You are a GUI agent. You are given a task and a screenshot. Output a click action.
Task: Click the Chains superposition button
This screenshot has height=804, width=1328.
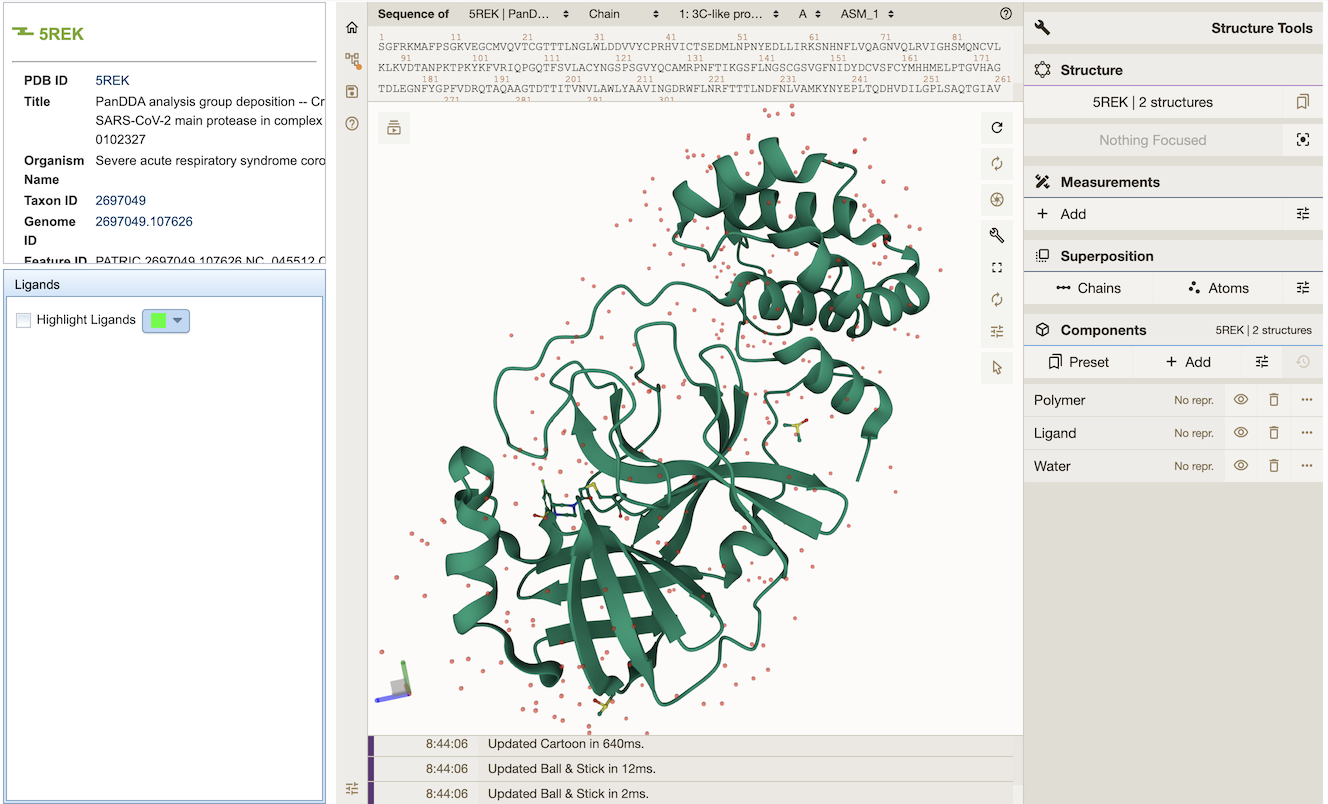[1088, 288]
